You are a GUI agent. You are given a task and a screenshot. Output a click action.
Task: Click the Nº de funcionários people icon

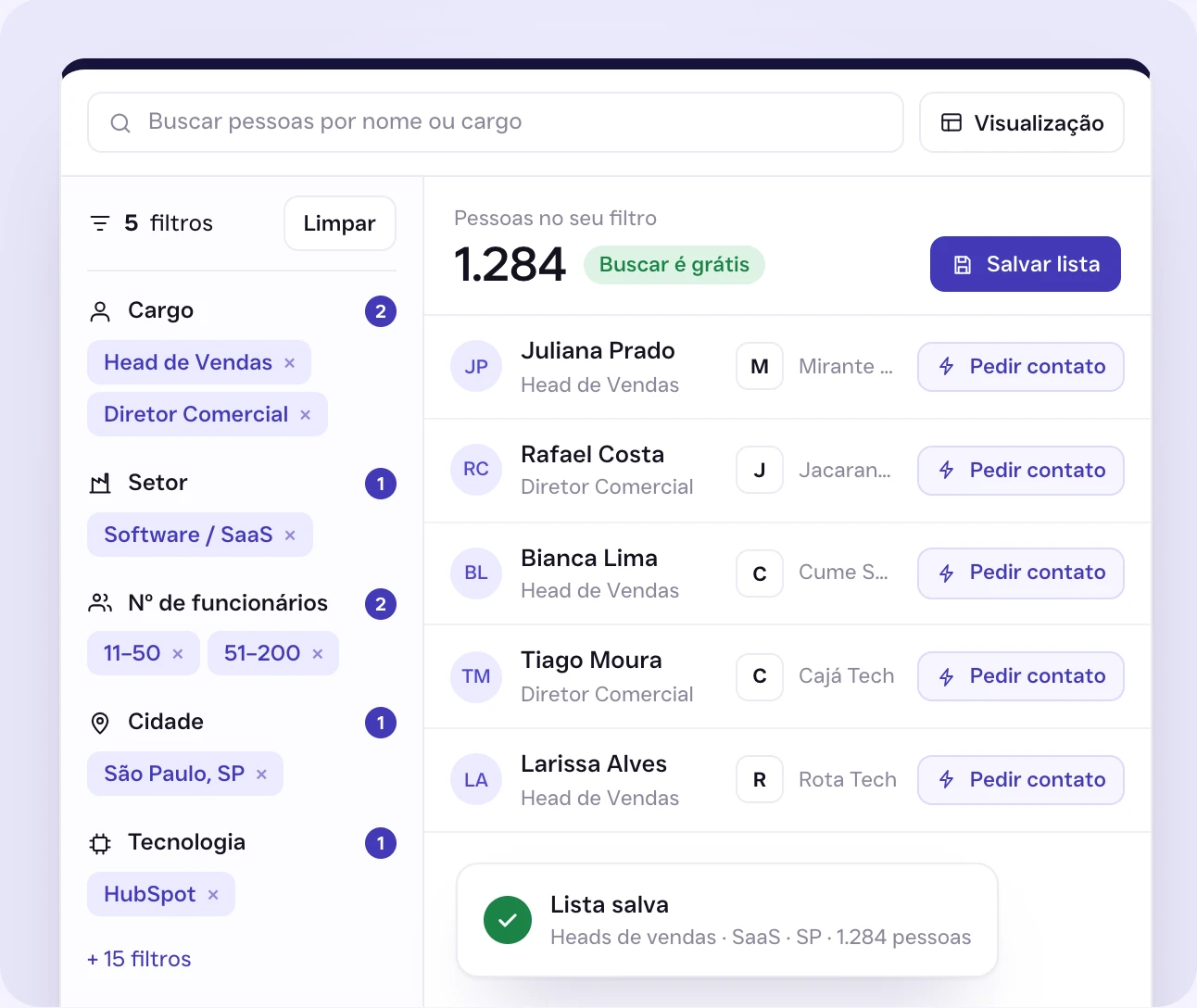click(x=100, y=603)
